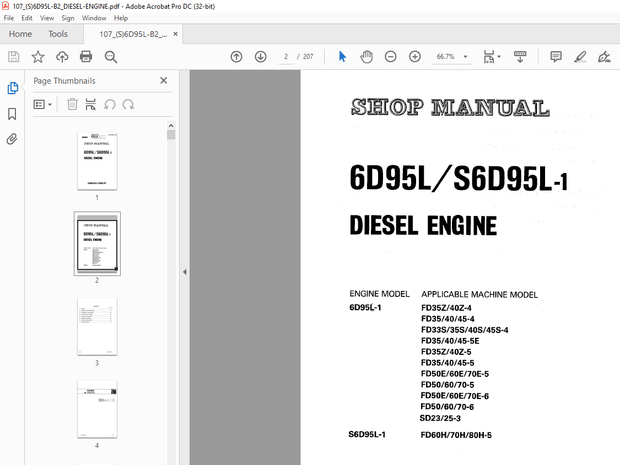Collapse navigation pane with side arrow
Screen dimensions: 620x465
pyautogui.click(x=185, y=272)
